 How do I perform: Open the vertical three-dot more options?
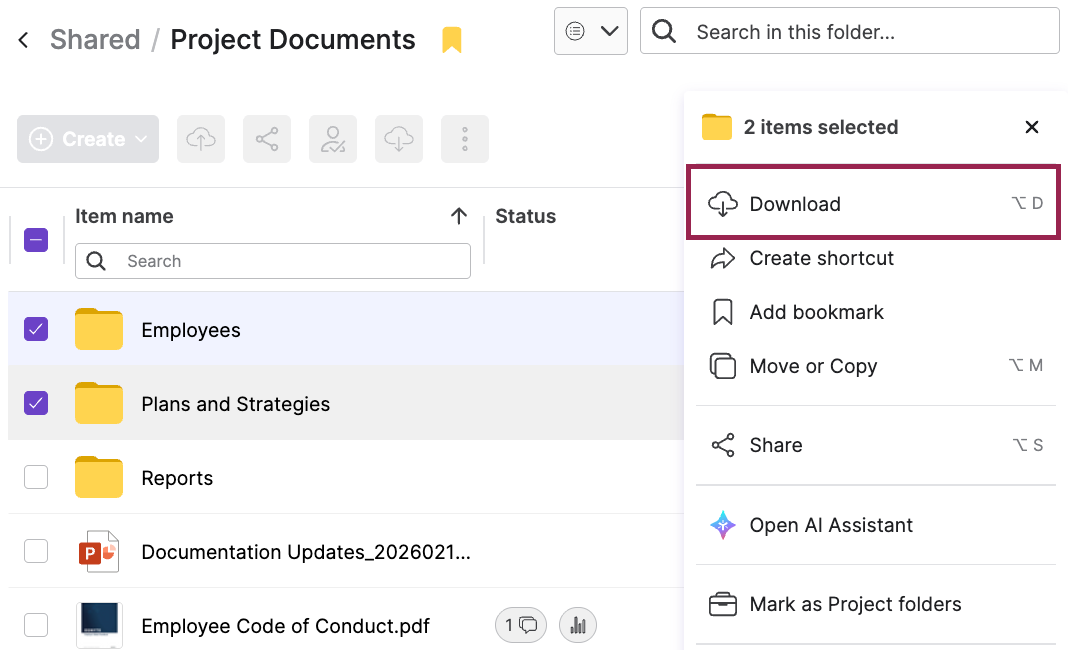[465, 139]
